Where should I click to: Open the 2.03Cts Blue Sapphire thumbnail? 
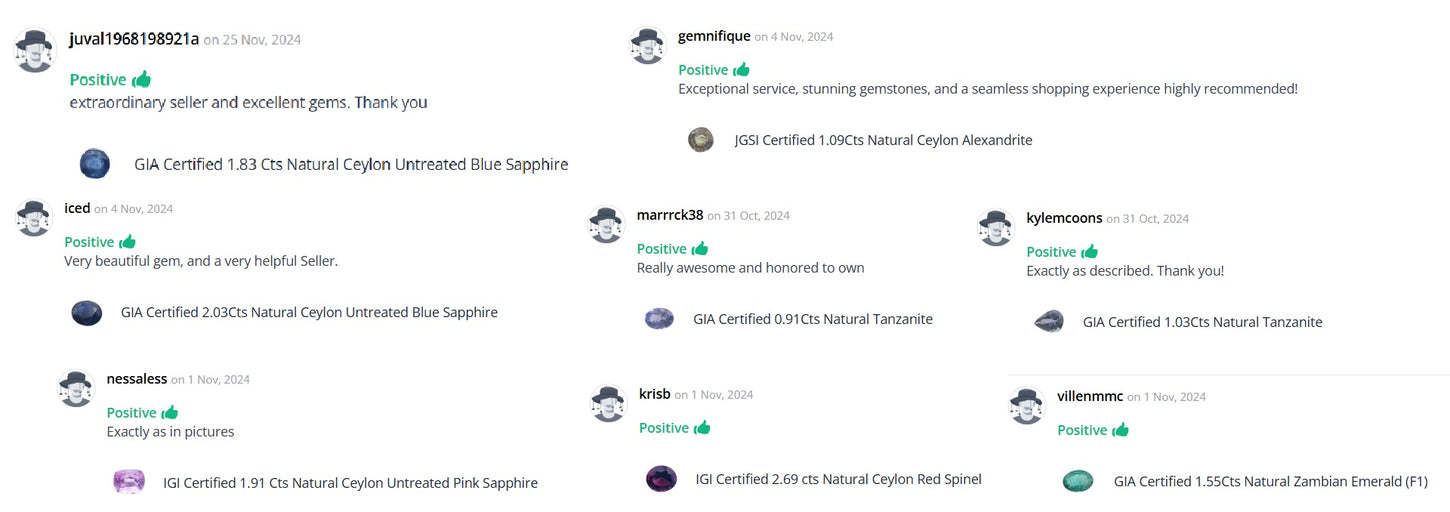[87, 313]
